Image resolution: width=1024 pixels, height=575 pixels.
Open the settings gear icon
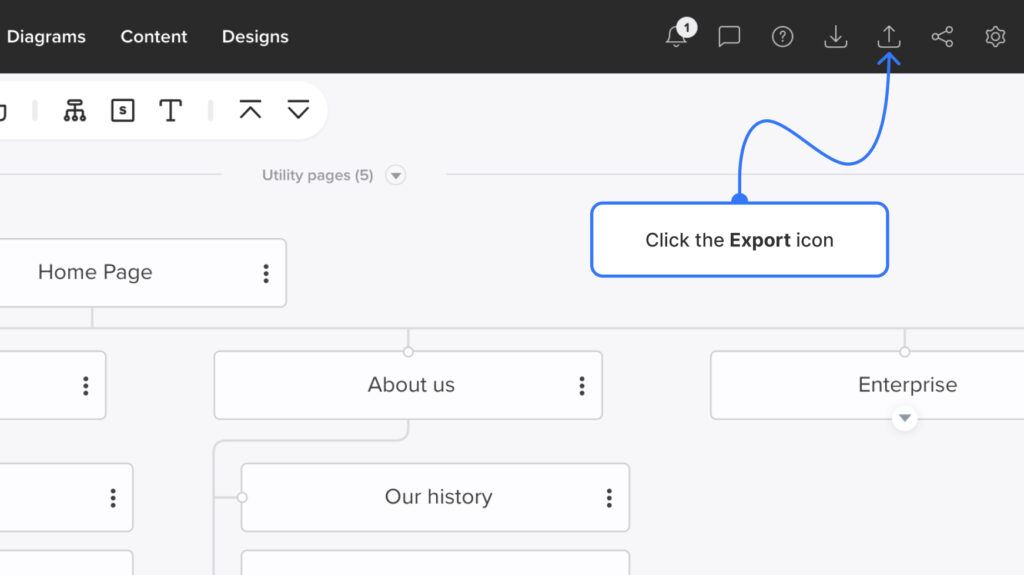(995, 37)
